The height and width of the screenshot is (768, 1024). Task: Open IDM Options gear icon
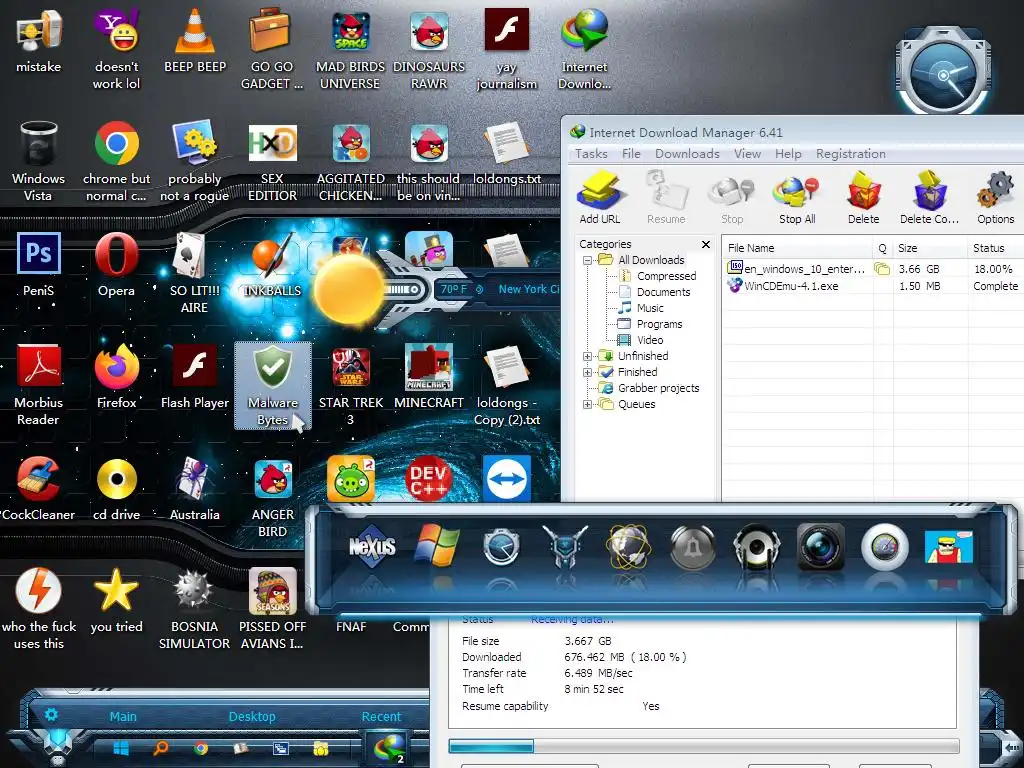(x=995, y=198)
